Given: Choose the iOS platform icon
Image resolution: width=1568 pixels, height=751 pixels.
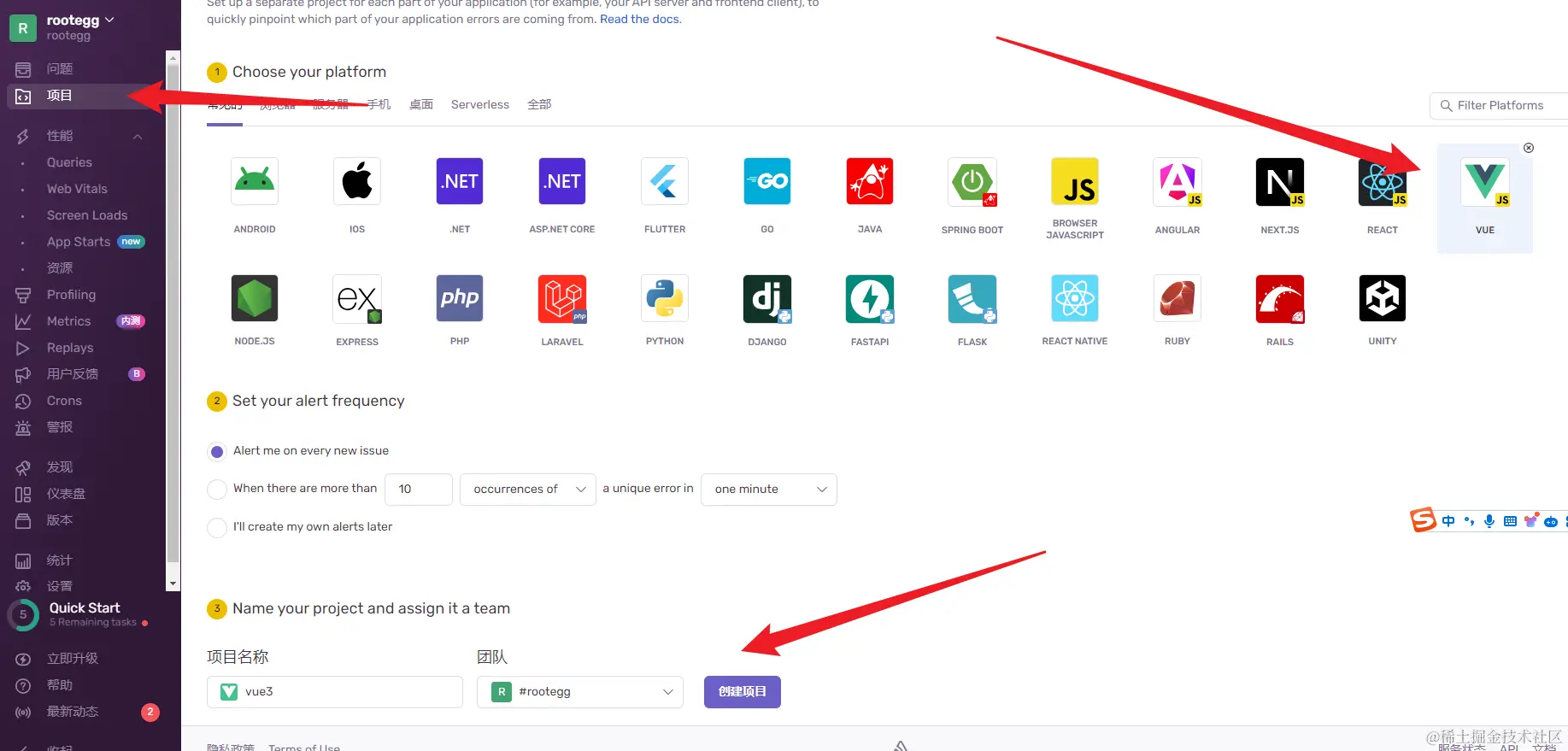Looking at the screenshot, I should (x=357, y=181).
